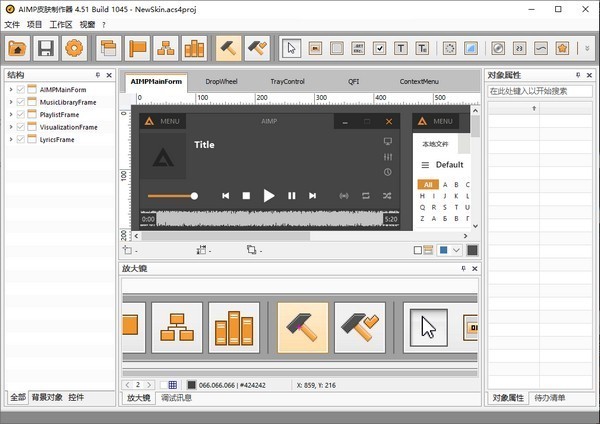The width and height of the screenshot is (600, 424).
Task: Expand the PlaylistFrame tree node
Action: pos(11,114)
